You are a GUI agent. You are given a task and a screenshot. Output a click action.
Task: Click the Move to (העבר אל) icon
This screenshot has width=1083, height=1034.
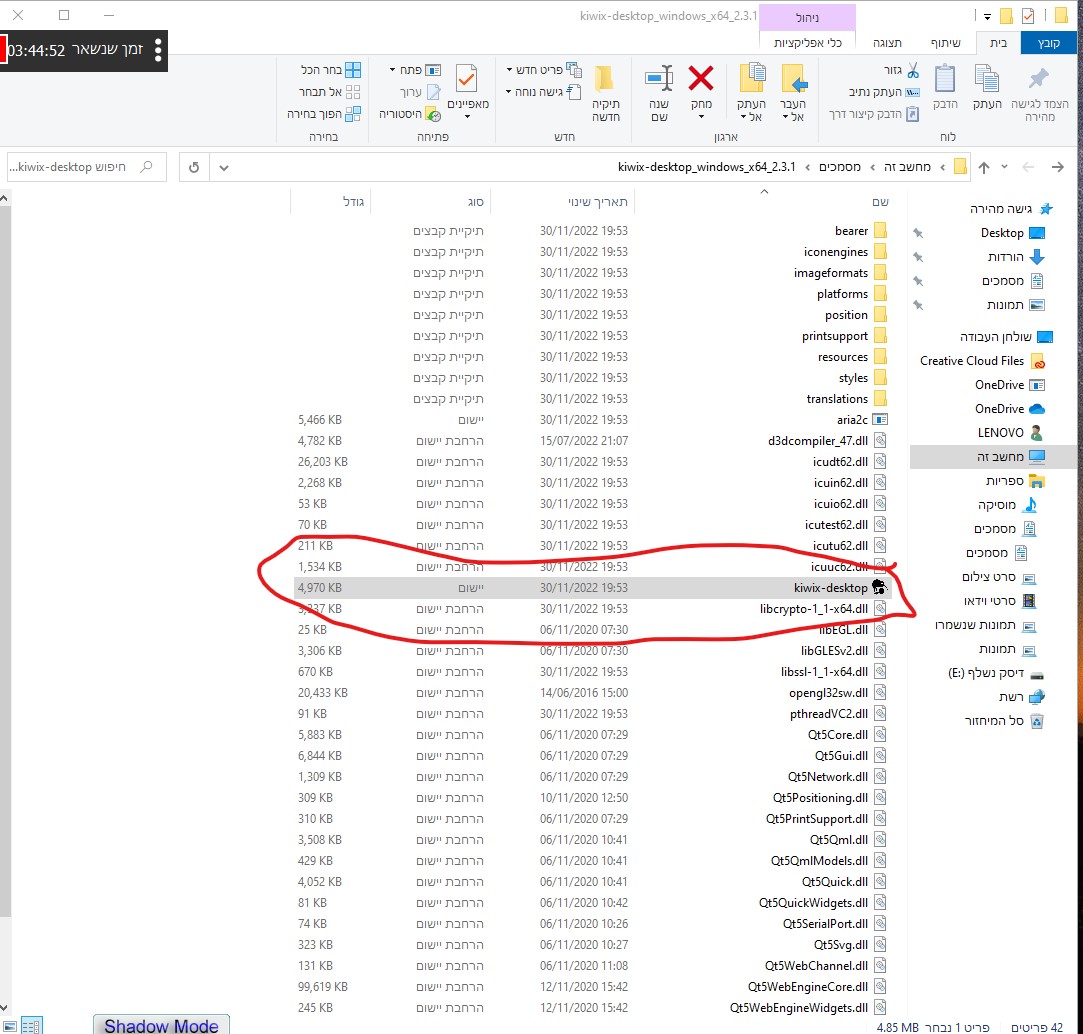click(794, 78)
